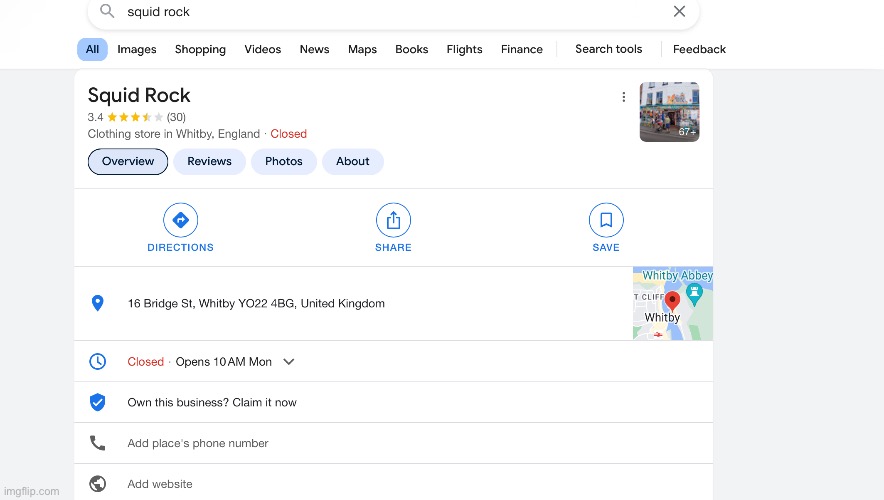Save the place with bookmark icon
Image resolution: width=884 pixels, height=500 pixels.
[606, 220]
